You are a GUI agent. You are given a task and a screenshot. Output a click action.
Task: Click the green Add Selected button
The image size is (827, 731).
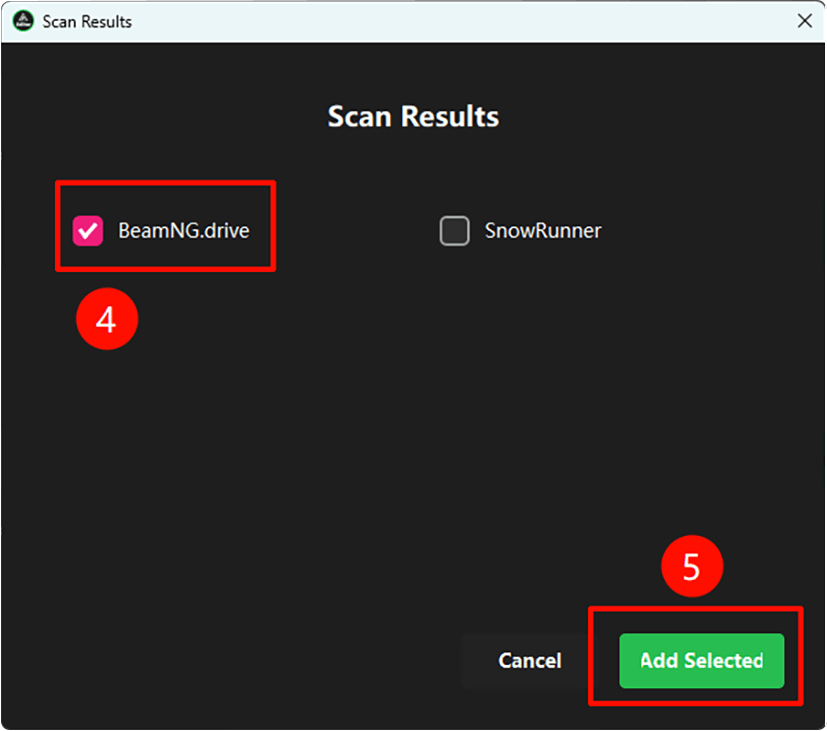701,660
